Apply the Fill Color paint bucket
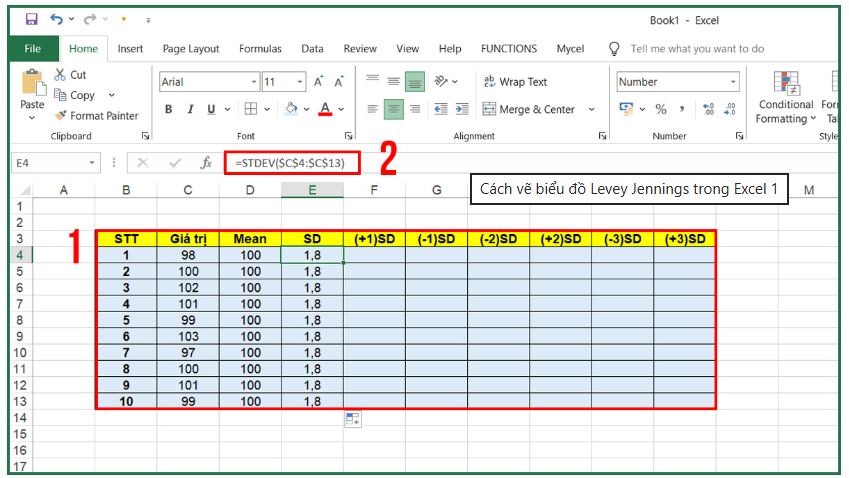 pos(291,109)
